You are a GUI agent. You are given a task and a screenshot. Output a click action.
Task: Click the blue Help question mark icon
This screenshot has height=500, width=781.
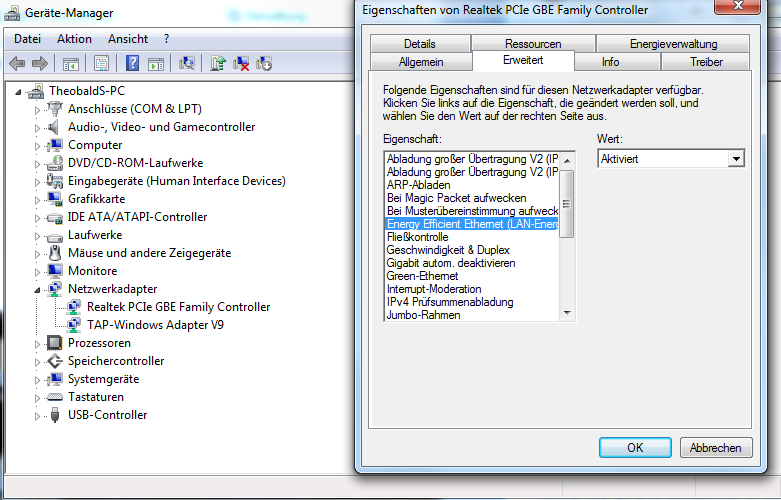click(x=132, y=64)
